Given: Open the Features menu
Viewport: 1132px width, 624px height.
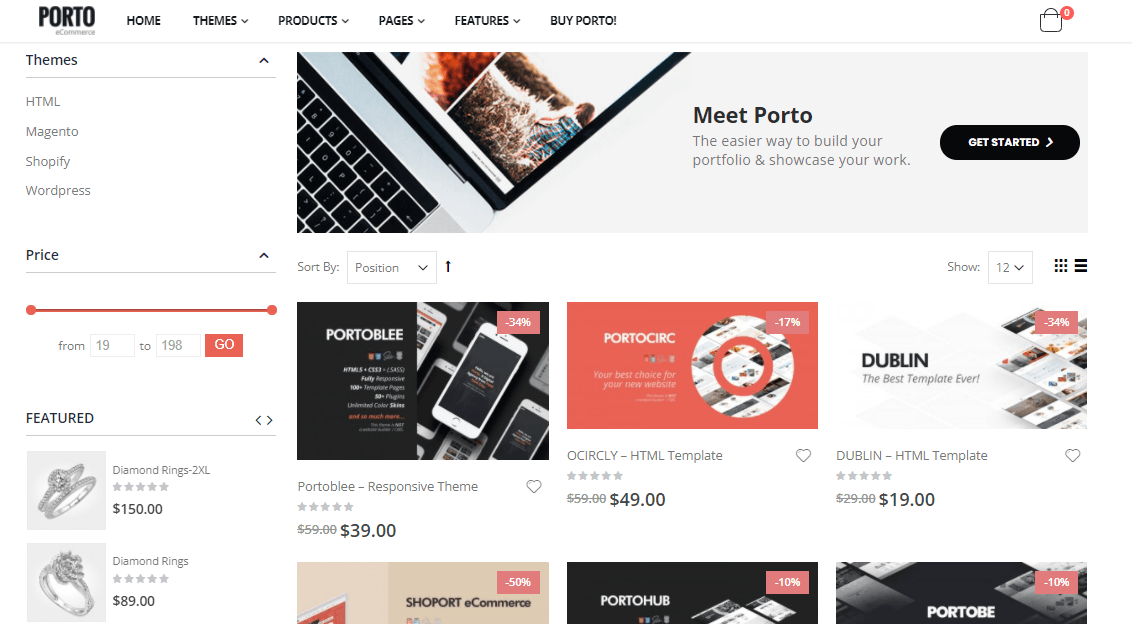Looking at the screenshot, I should 487,20.
